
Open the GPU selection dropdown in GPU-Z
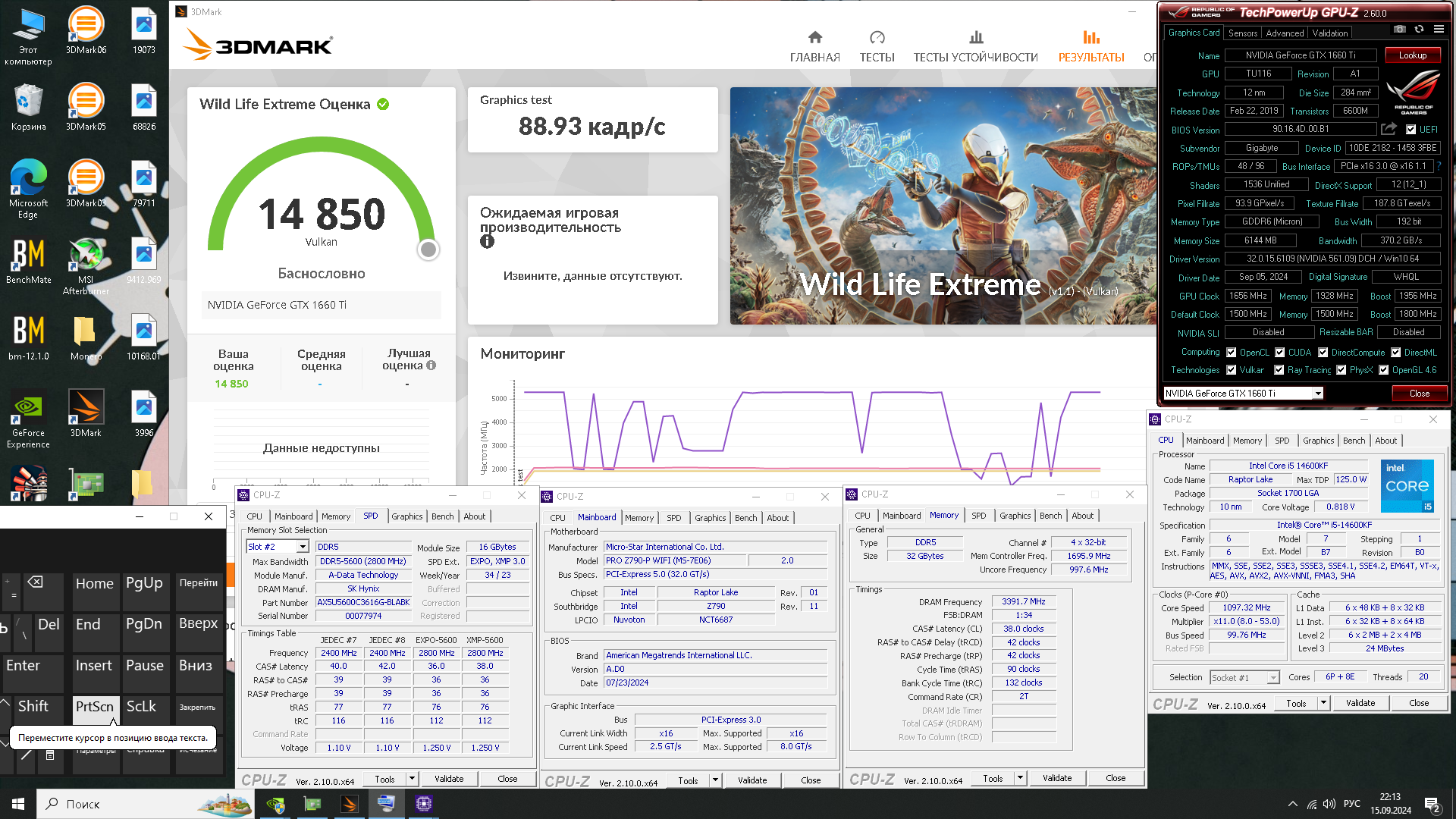click(x=1318, y=394)
